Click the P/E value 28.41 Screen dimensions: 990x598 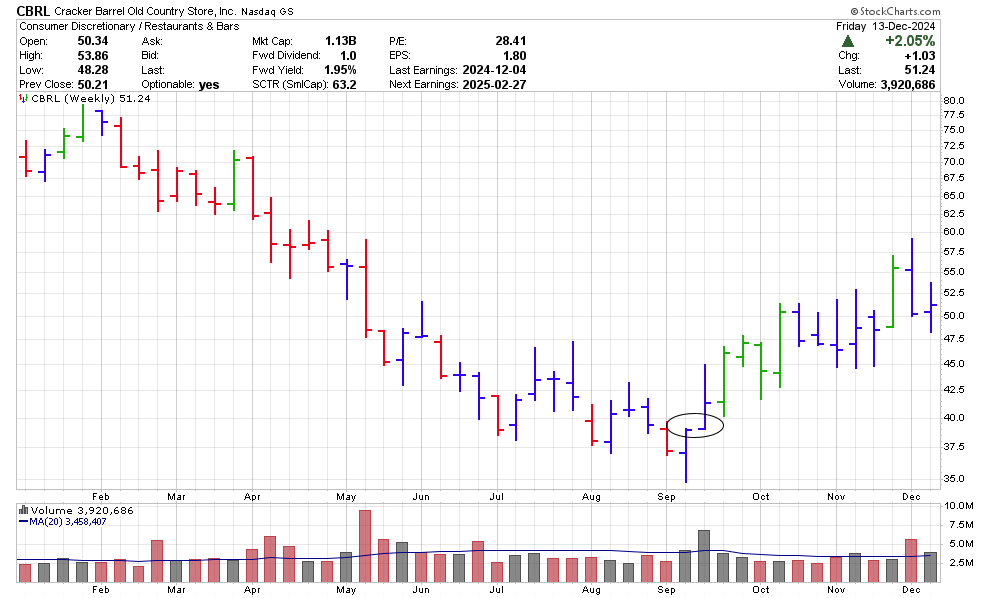[511, 41]
